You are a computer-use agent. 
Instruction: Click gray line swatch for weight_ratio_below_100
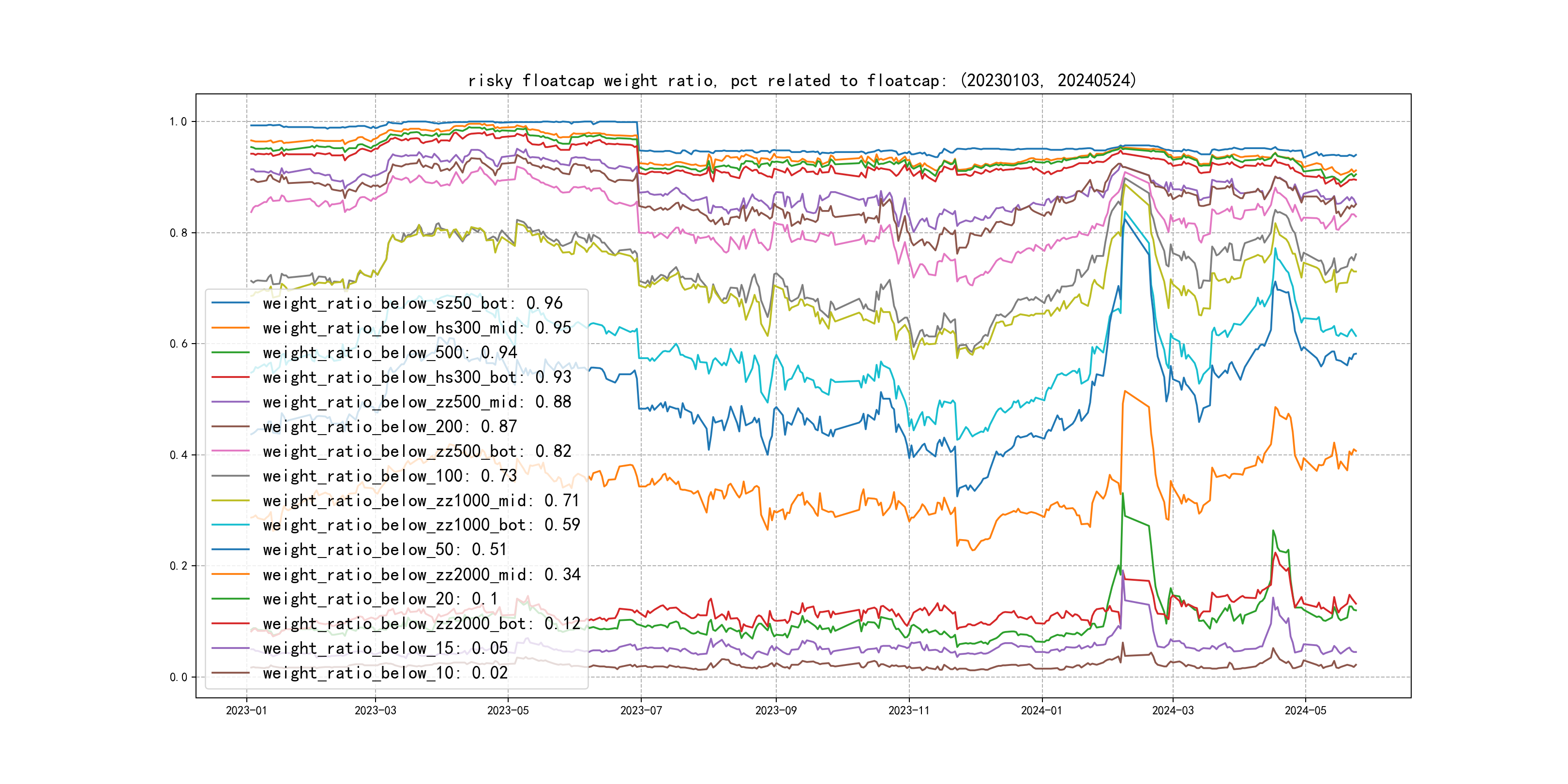231,476
